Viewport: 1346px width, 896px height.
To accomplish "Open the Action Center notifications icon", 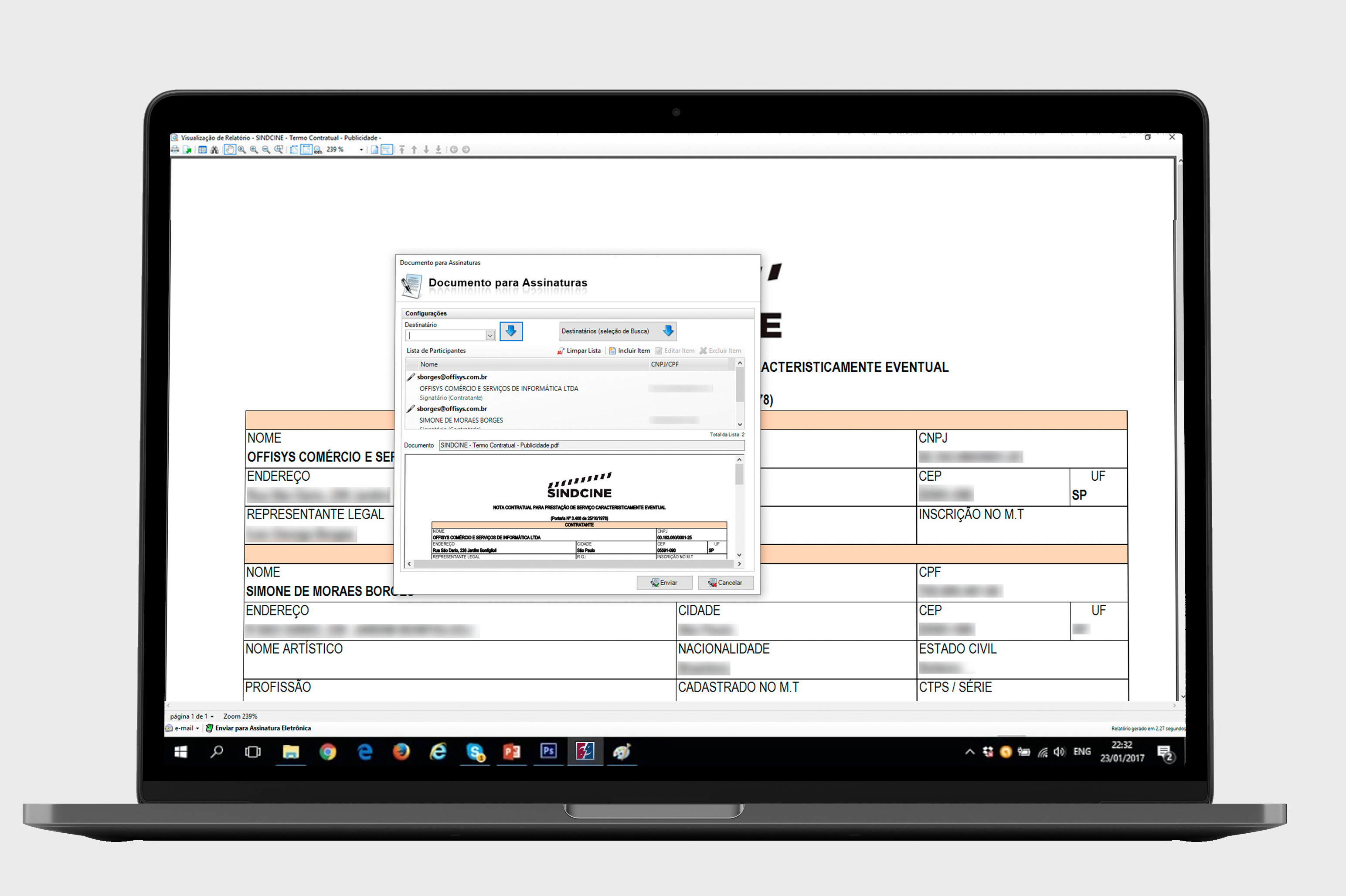I will tap(1166, 754).
